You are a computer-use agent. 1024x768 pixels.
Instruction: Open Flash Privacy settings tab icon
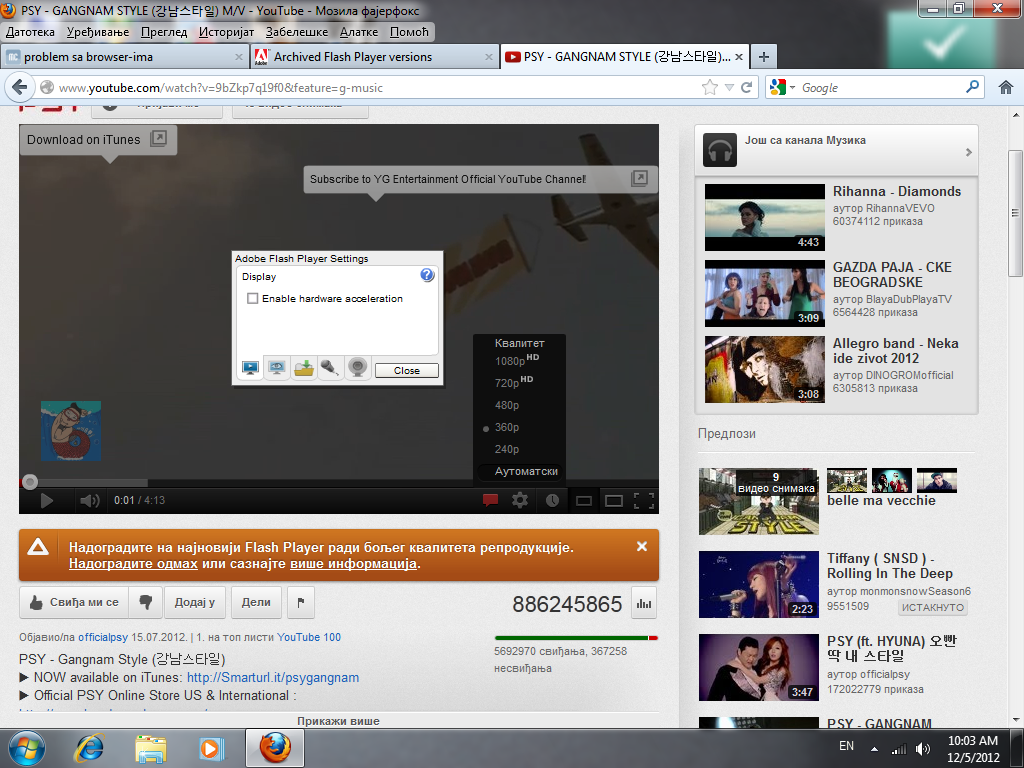277,369
